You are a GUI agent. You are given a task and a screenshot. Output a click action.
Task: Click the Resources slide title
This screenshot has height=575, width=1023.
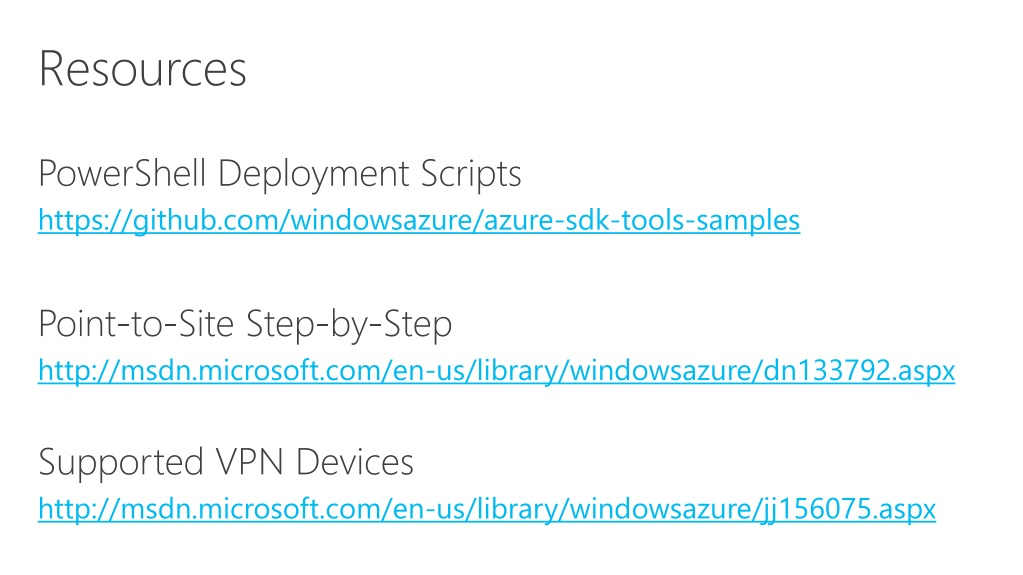click(x=142, y=69)
